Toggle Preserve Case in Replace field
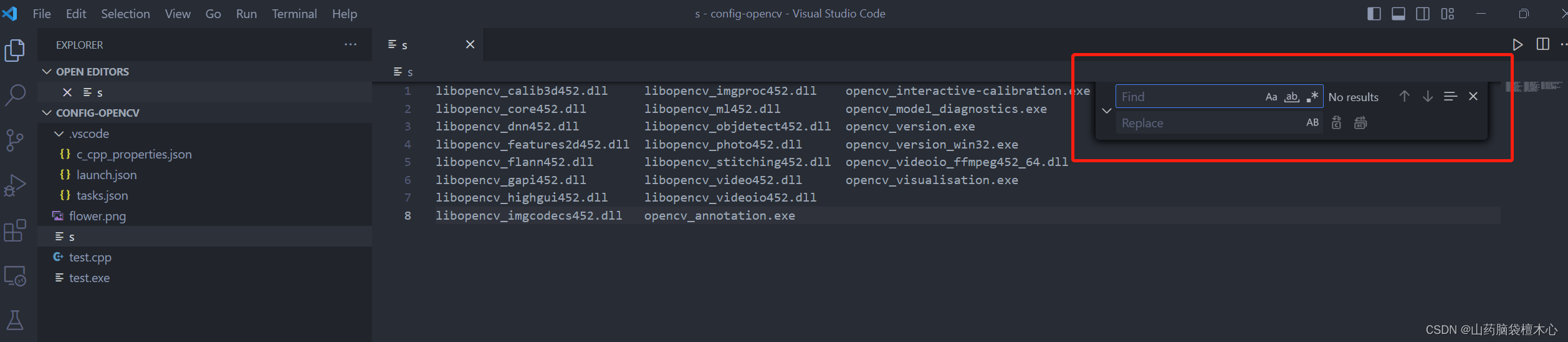Viewport: 1568px width, 342px height. pyautogui.click(x=1312, y=123)
